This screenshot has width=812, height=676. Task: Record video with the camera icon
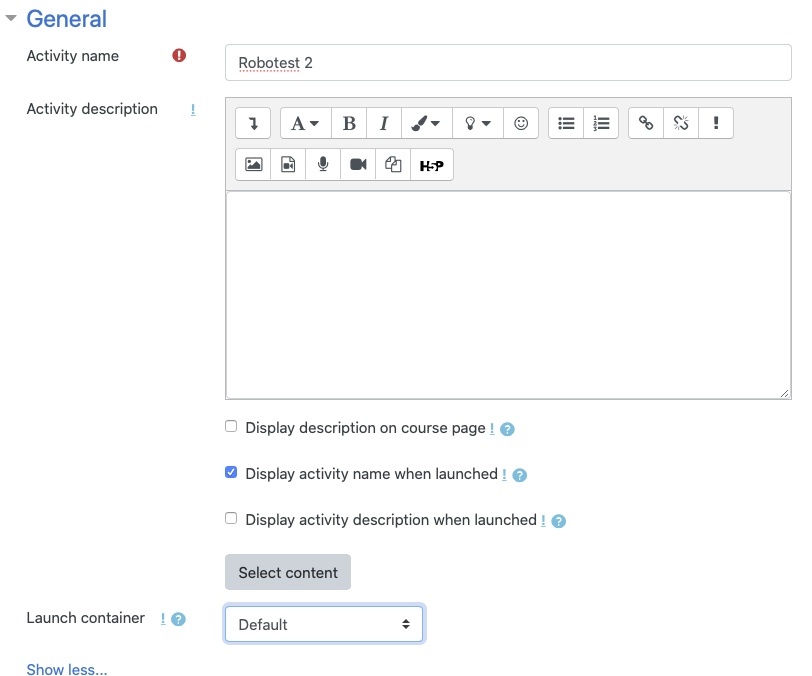coord(358,165)
